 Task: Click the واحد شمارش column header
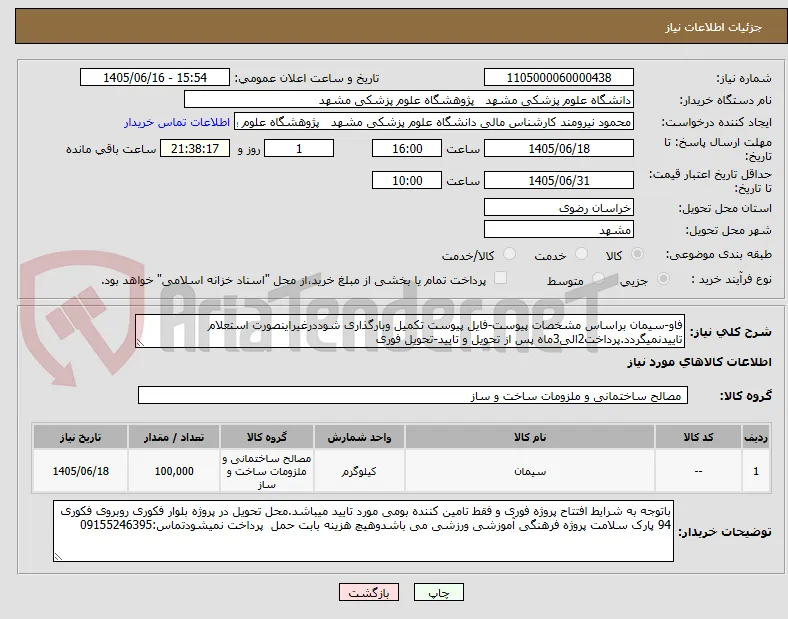tap(359, 437)
